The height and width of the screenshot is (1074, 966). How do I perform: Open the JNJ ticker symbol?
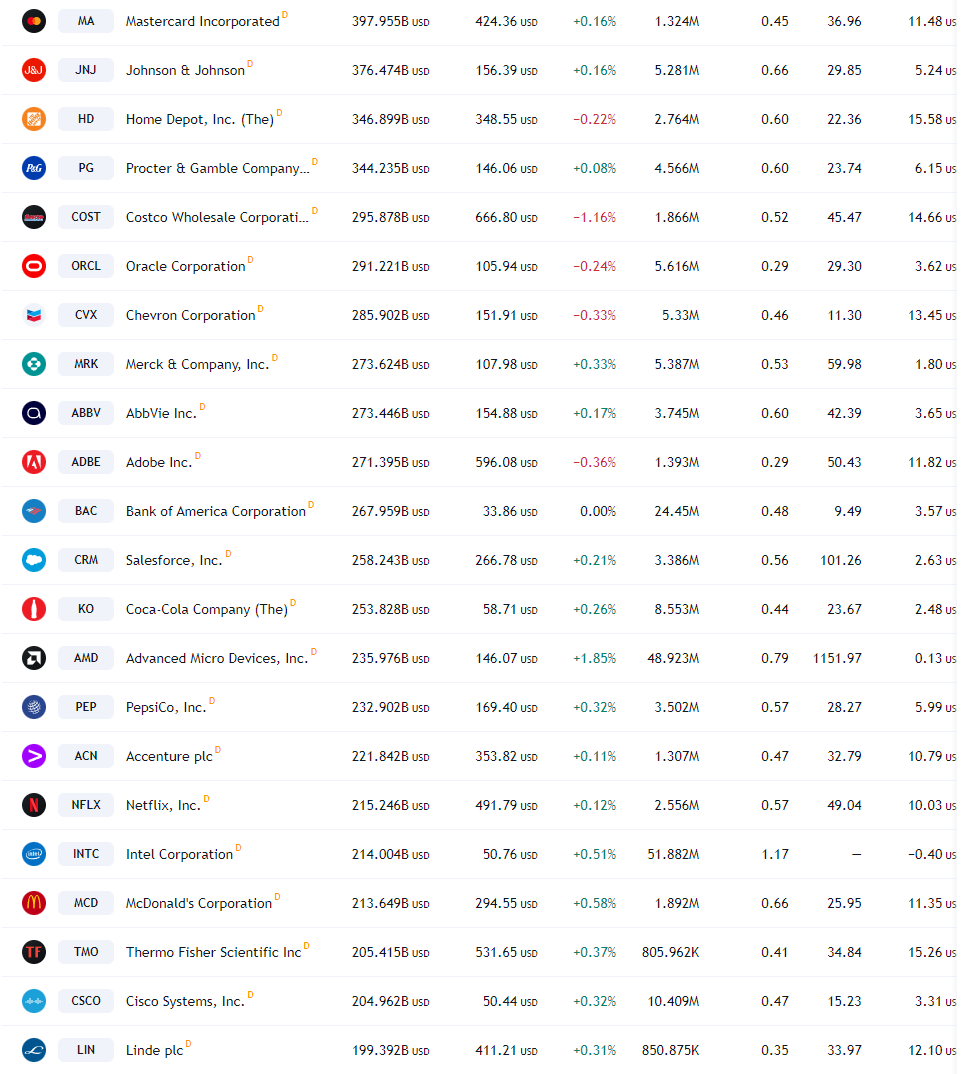[x=86, y=70]
